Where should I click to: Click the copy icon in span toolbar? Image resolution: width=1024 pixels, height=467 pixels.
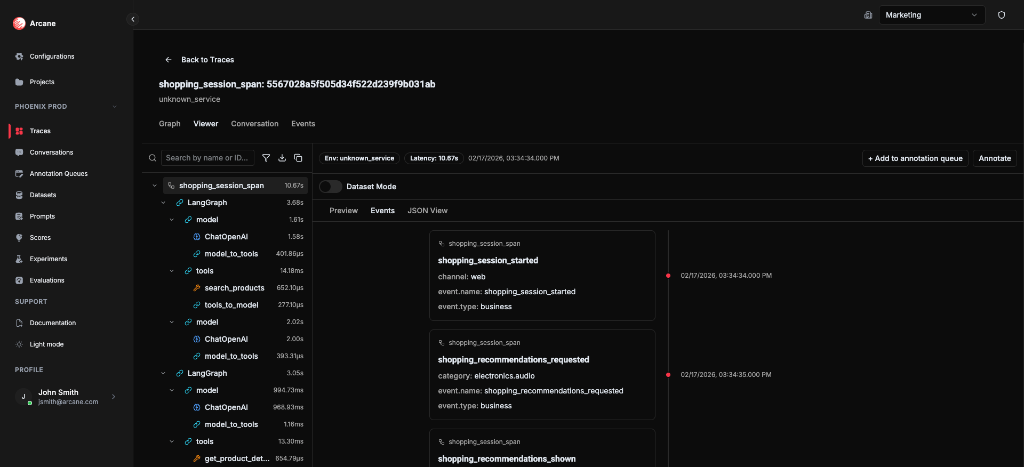pyautogui.click(x=298, y=158)
